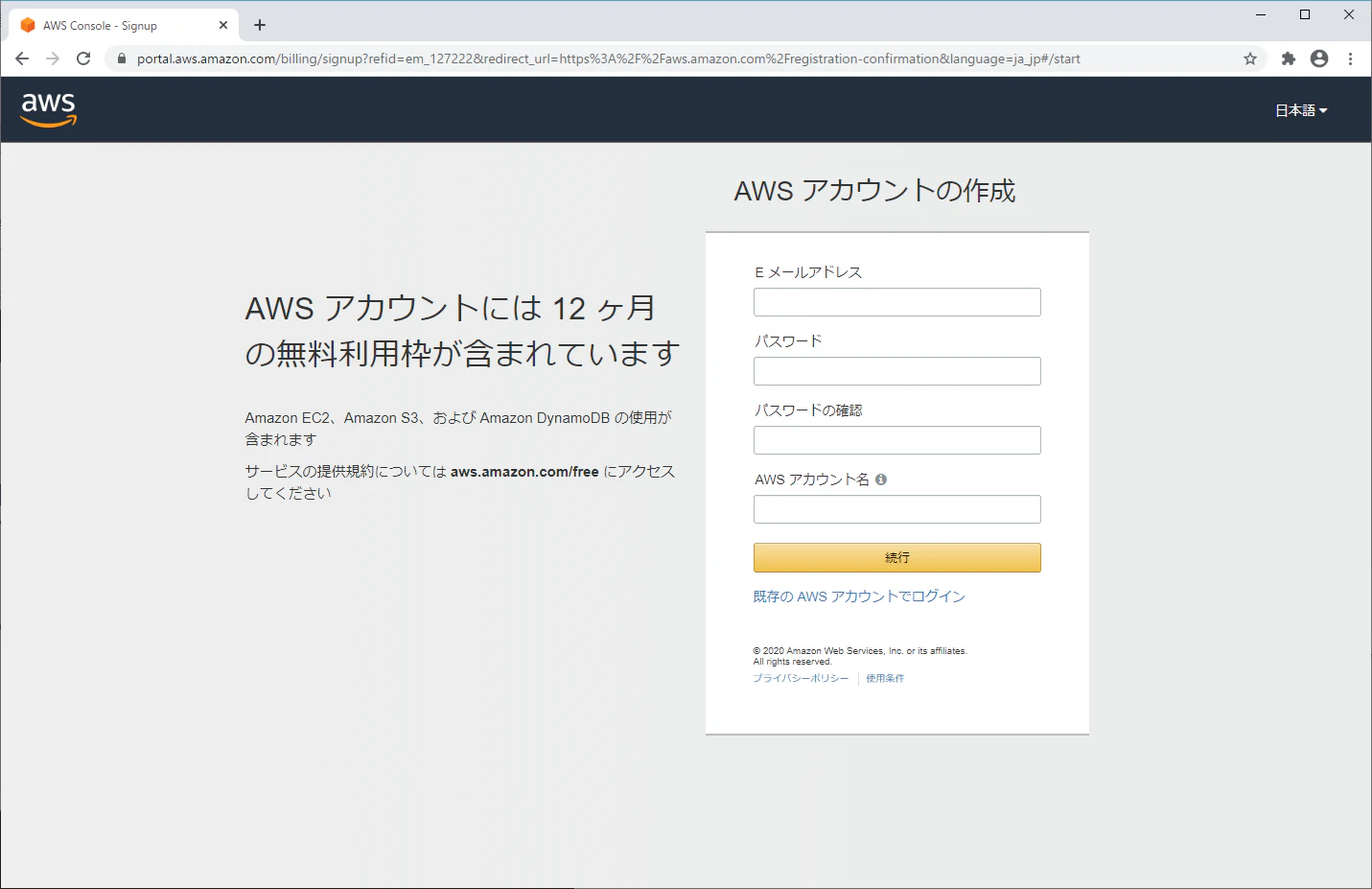Click the AWS アカウントの作成 heading
This screenshot has height=889, width=1372.
click(x=874, y=191)
